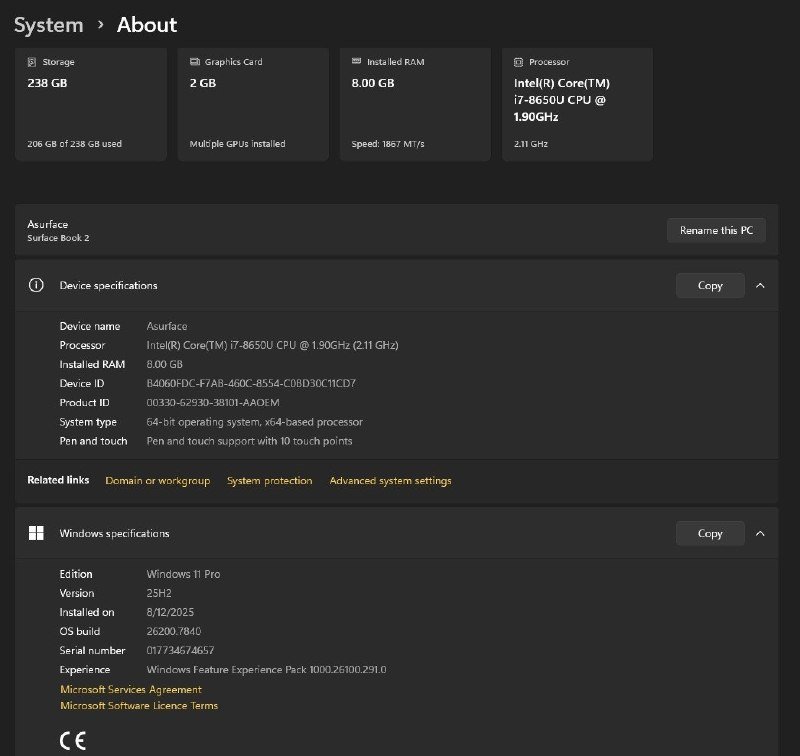This screenshot has height=756, width=800.
Task: Select the Serial number value
Action: pos(180,650)
